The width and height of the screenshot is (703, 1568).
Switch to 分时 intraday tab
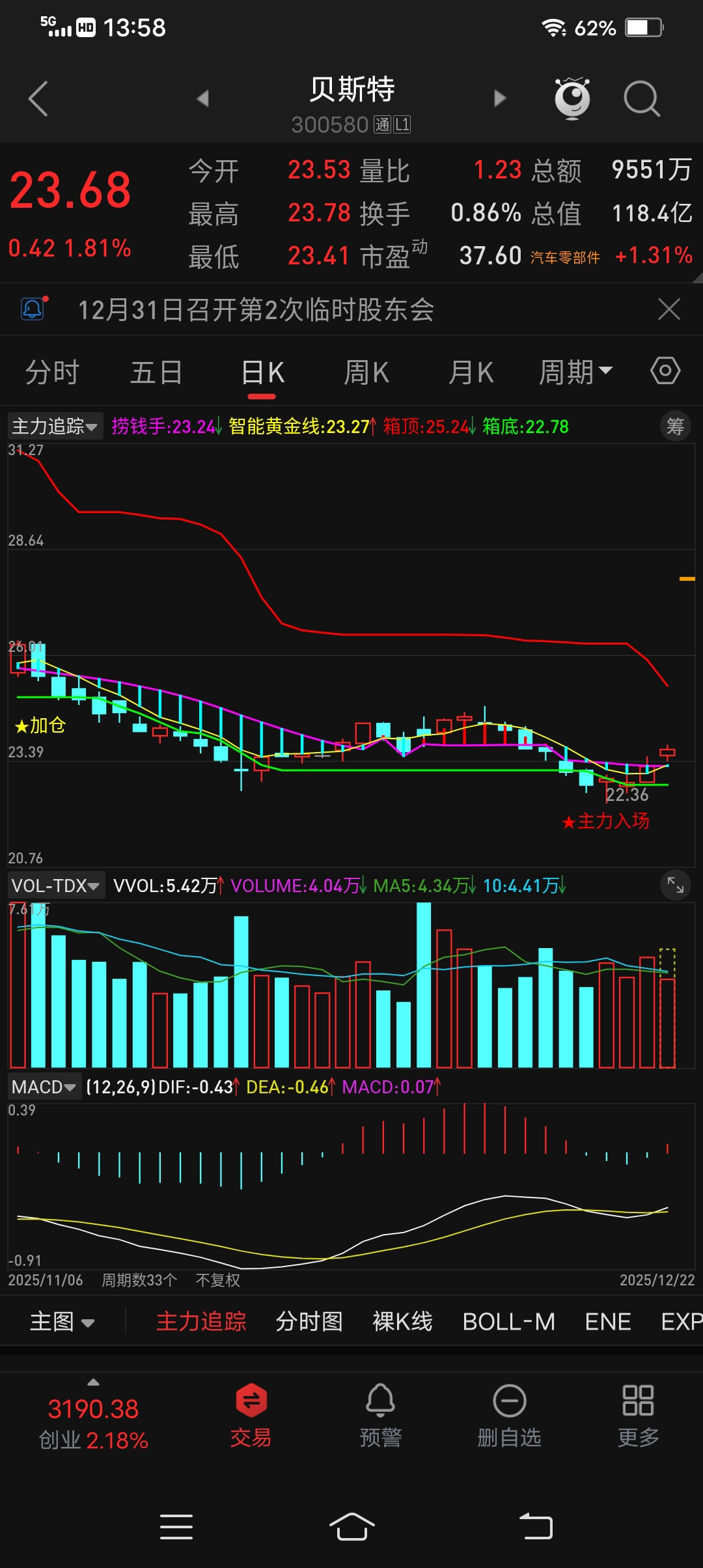52,372
